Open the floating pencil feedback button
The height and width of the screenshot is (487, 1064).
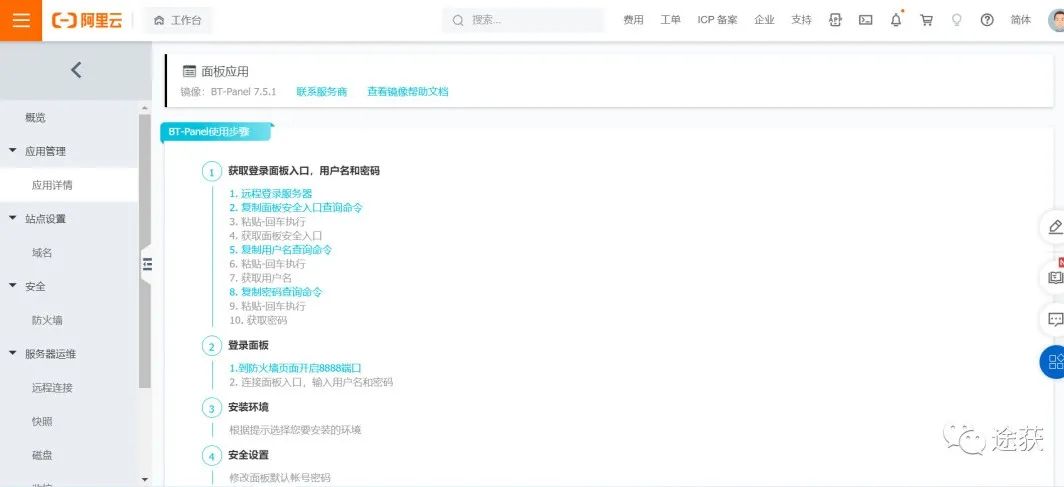(1054, 227)
